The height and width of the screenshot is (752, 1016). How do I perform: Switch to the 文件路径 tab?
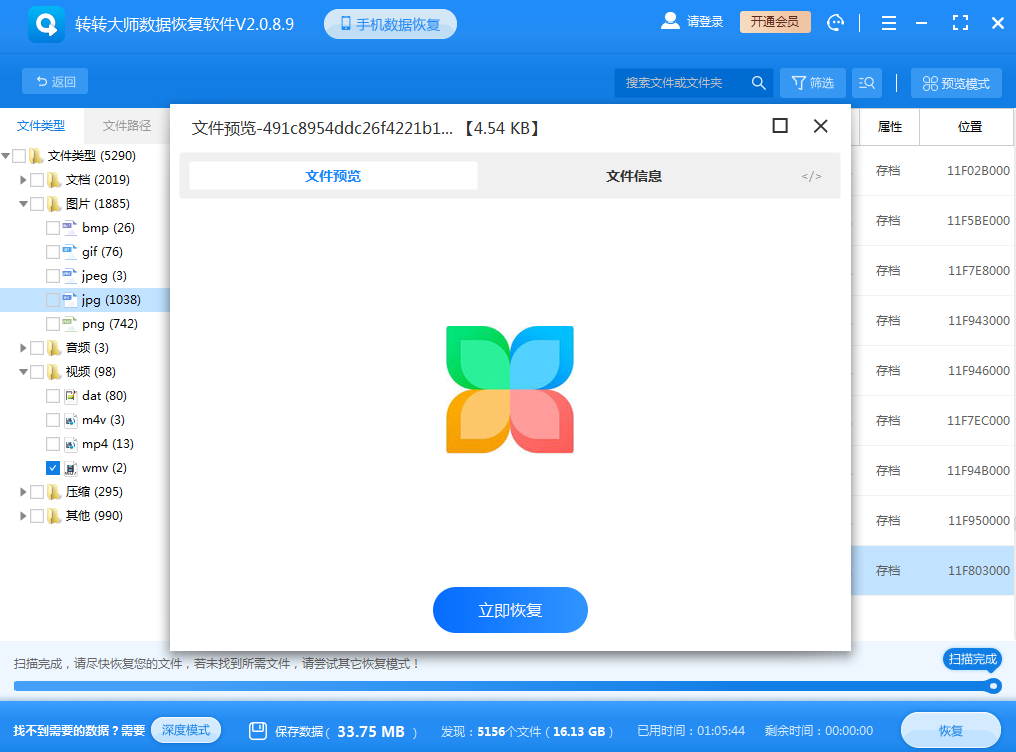pyautogui.click(x=126, y=125)
